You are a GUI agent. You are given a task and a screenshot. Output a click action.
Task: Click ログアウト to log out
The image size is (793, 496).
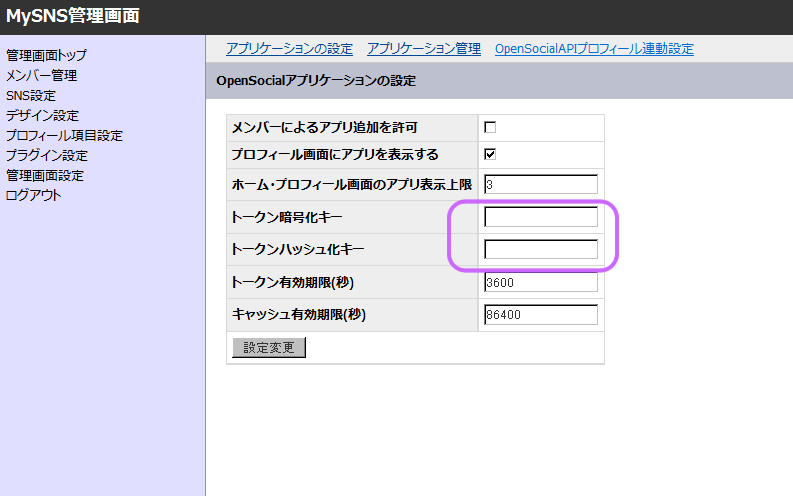(34, 195)
